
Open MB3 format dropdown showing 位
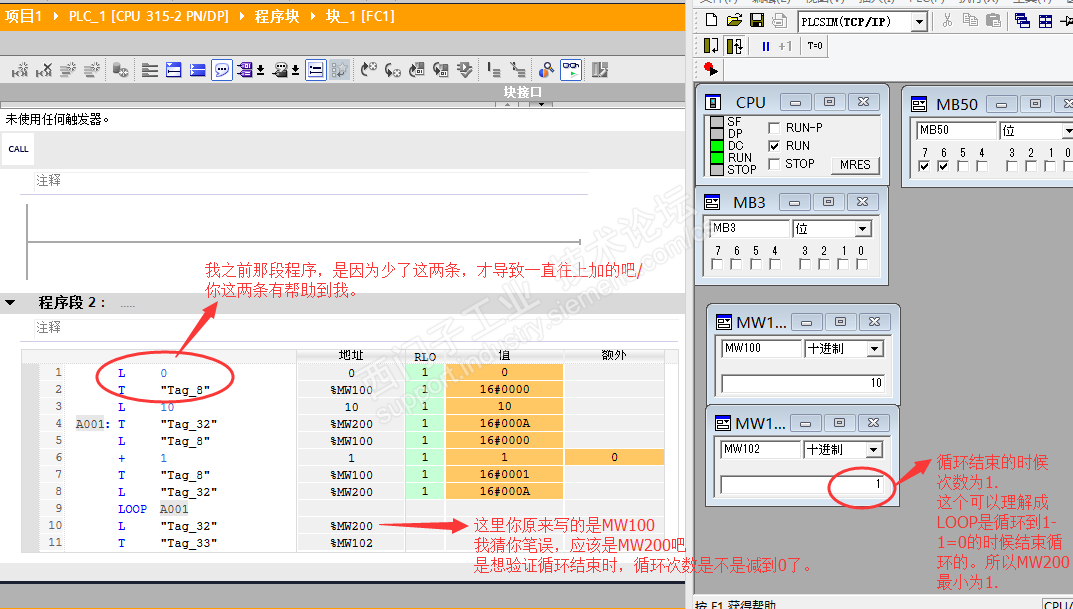(x=862, y=229)
